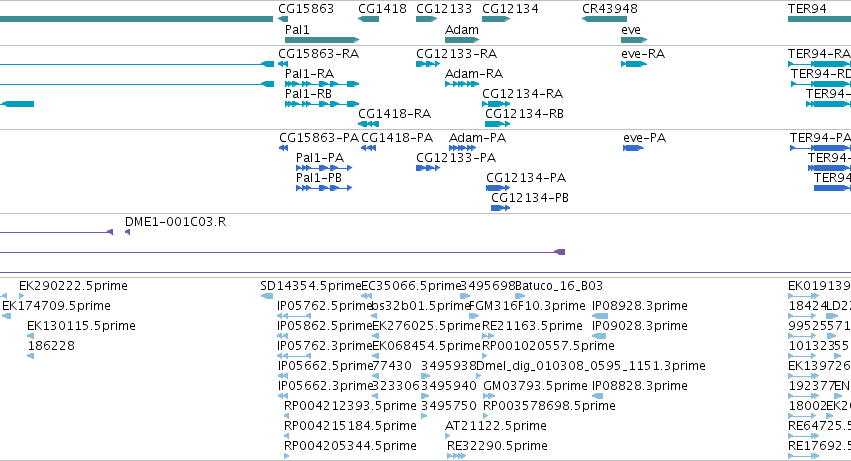This screenshot has height=461, width=851.
Task: Select the Pal1 gene feature bar
Action: [322, 40]
